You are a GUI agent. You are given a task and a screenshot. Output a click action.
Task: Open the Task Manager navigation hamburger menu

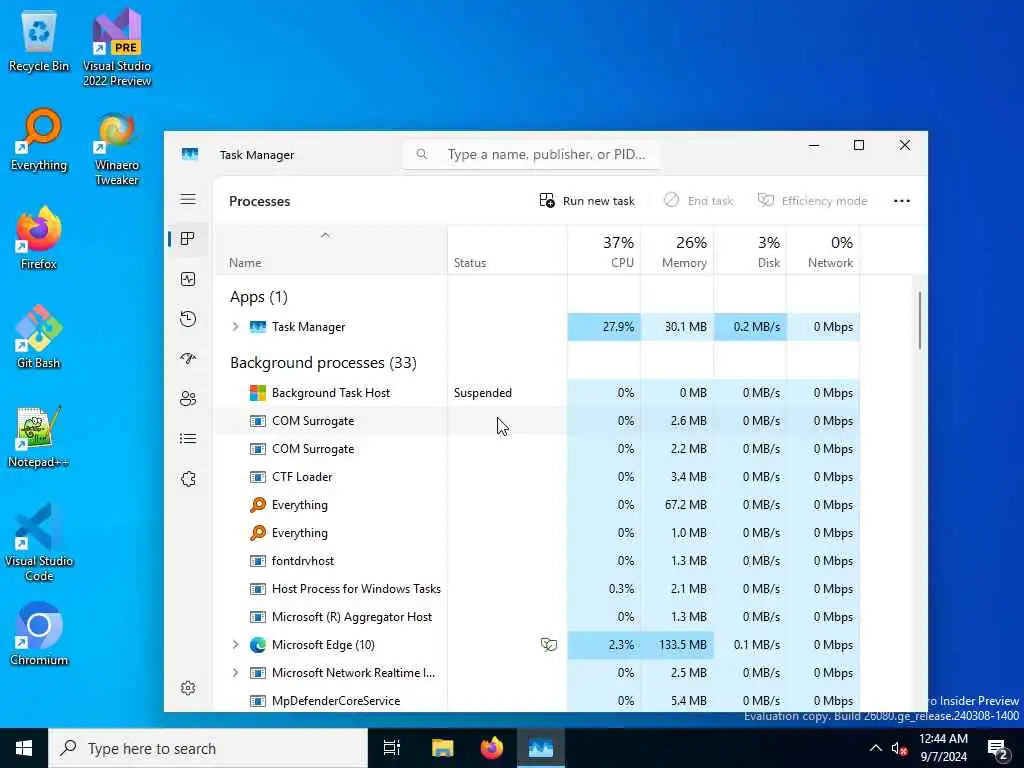click(x=188, y=199)
